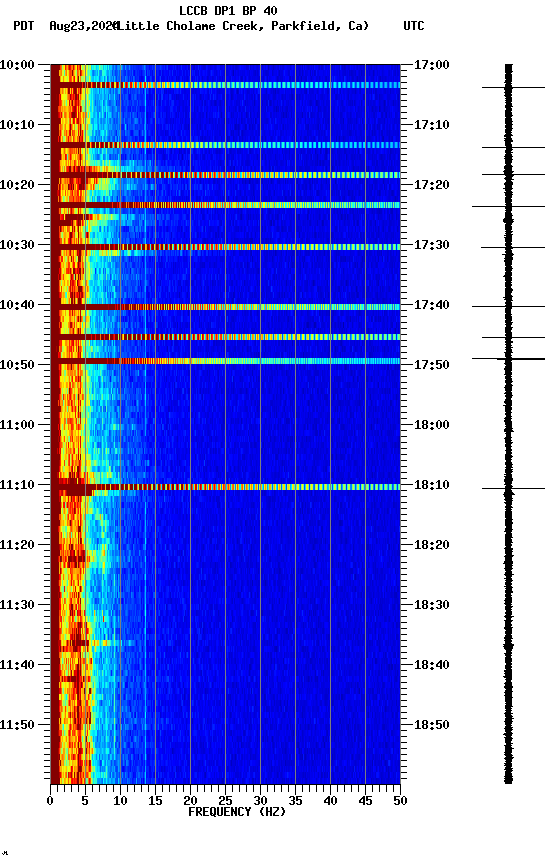Click the 'FREQUENCY (HZ)' axis title
The height and width of the screenshot is (864, 552).
tap(237, 812)
